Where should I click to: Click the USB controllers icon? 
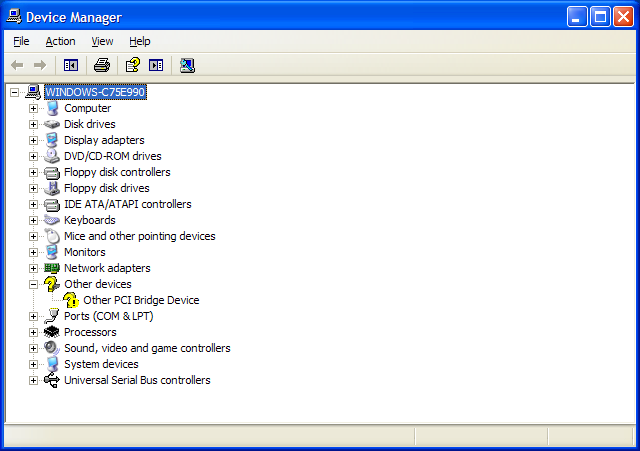pos(52,380)
